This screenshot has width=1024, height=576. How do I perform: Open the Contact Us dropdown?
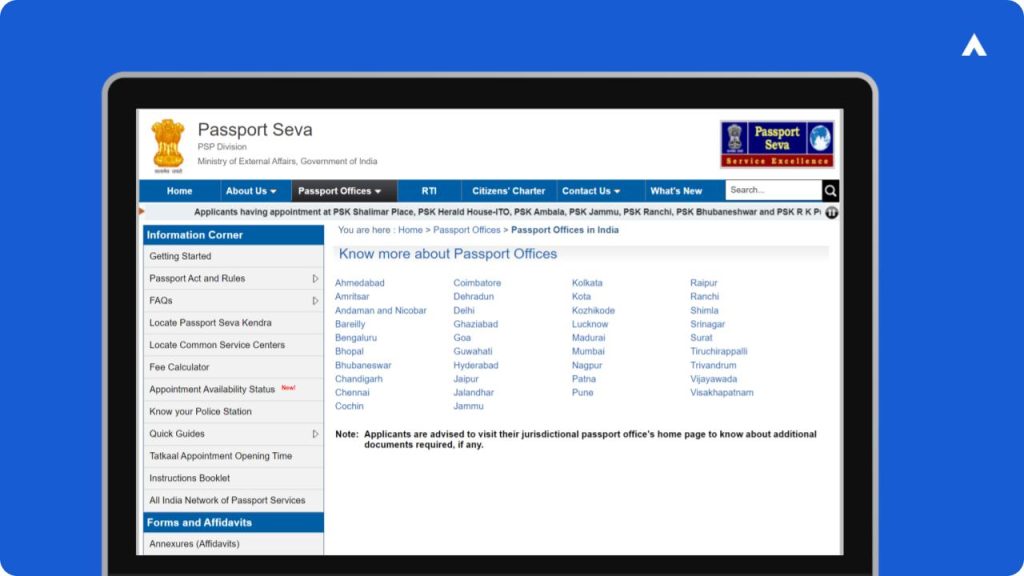tap(593, 190)
